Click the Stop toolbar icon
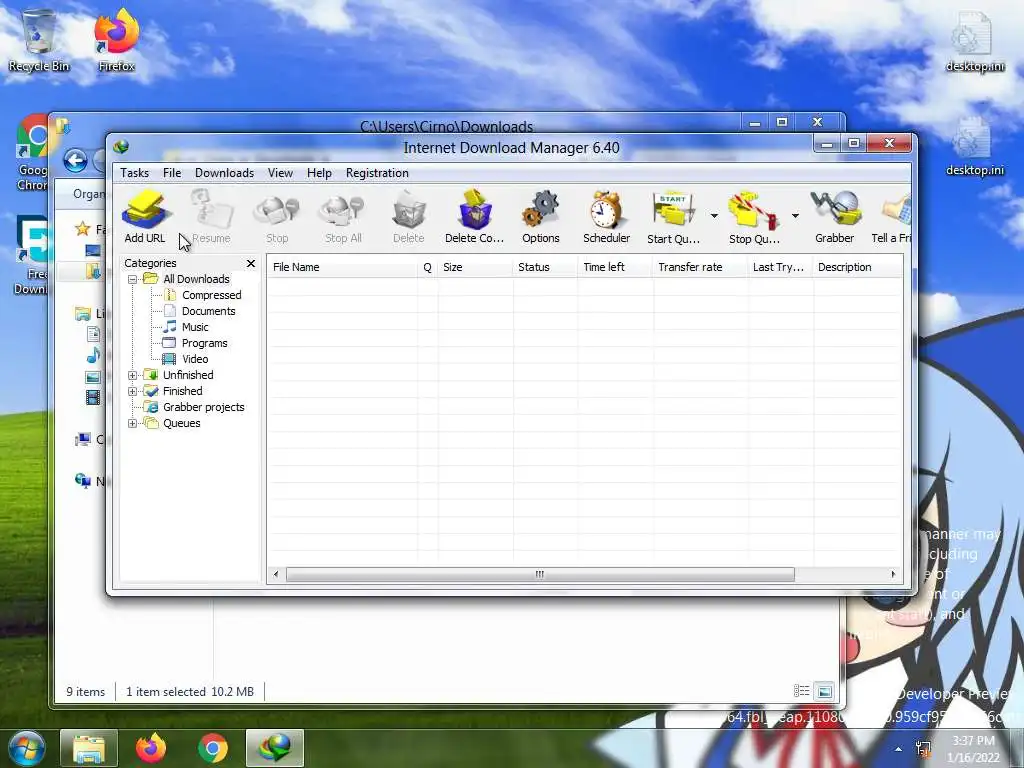 coord(277,217)
